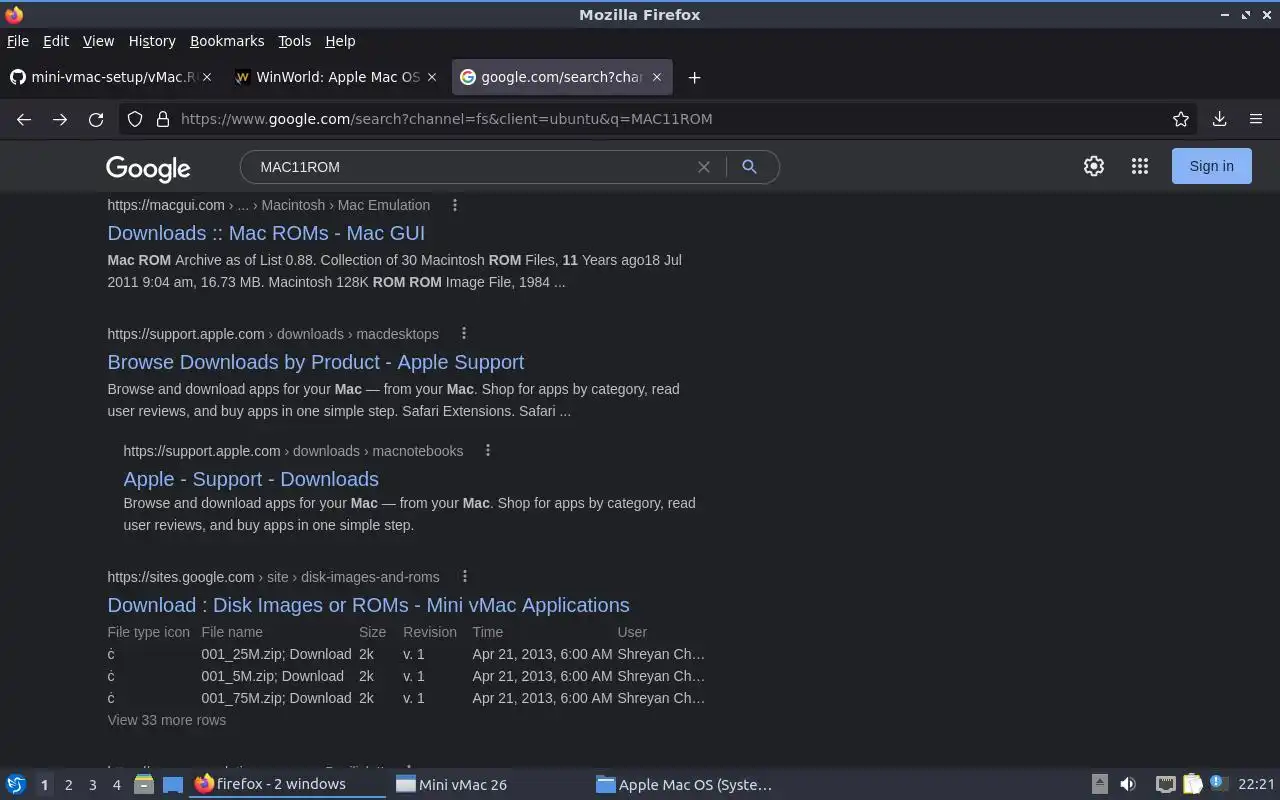Open Downloads :: Mac ROMs - Mac GUI link
Image resolution: width=1280 pixels, height=800 pixels.
coord(266,233)
